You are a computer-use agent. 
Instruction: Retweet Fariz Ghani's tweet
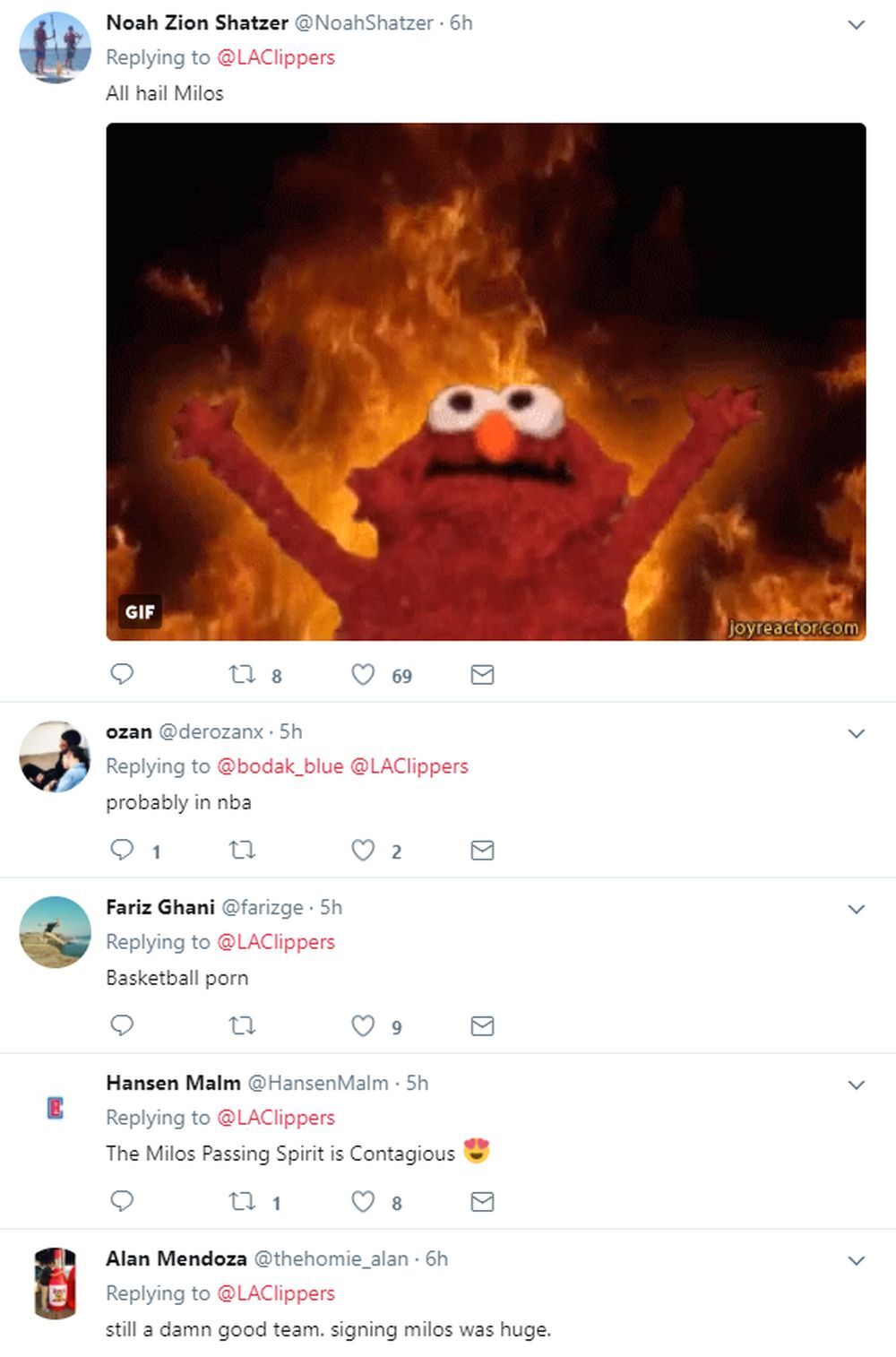pos(243,1025)
